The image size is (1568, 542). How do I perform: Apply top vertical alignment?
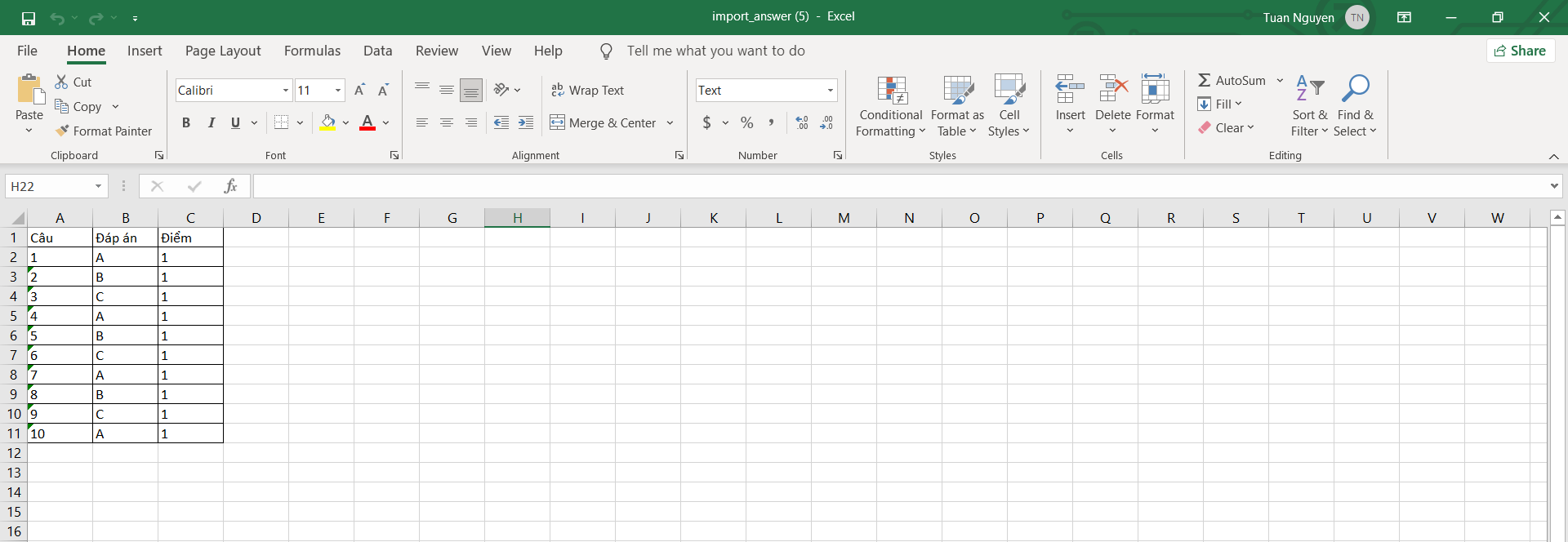pyautogui.click(x=422, y=89)
